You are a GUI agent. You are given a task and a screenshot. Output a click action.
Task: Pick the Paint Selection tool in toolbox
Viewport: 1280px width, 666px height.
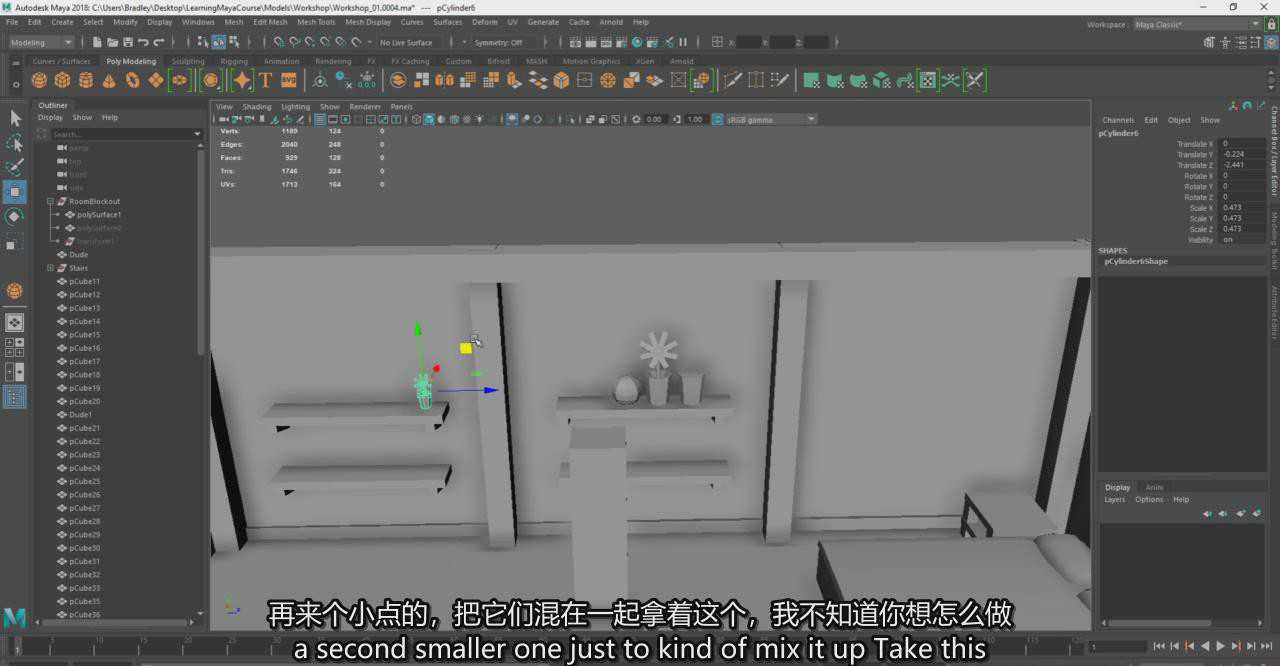(15, 167)
